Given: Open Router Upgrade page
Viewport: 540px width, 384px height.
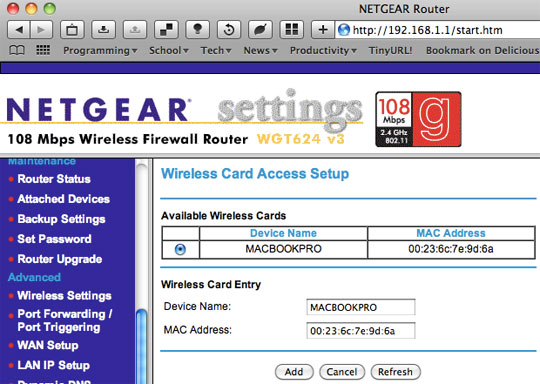Looking at the screenshot, I should tap(60, 259).
